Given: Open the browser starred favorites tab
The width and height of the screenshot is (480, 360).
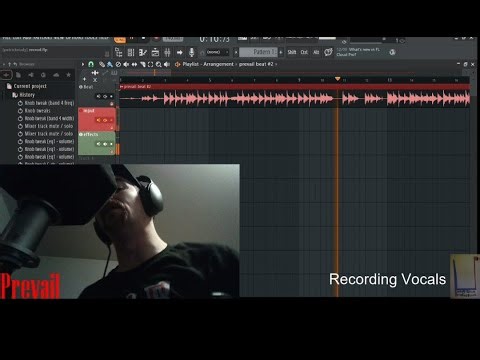Looking at the screenshot, I should click(68, 75).
